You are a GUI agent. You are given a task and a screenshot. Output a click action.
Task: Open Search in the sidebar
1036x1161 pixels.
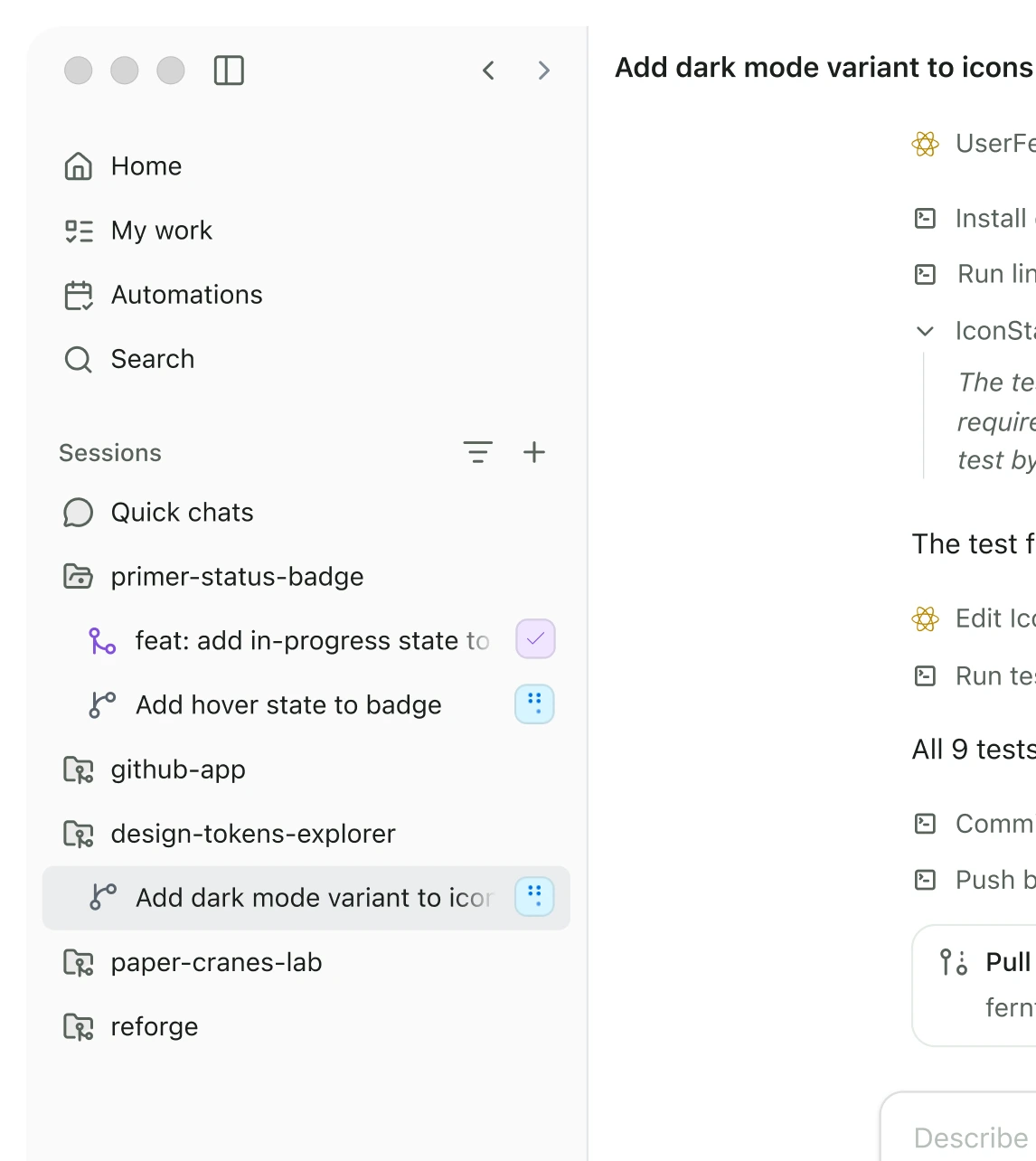click(306, 359)
